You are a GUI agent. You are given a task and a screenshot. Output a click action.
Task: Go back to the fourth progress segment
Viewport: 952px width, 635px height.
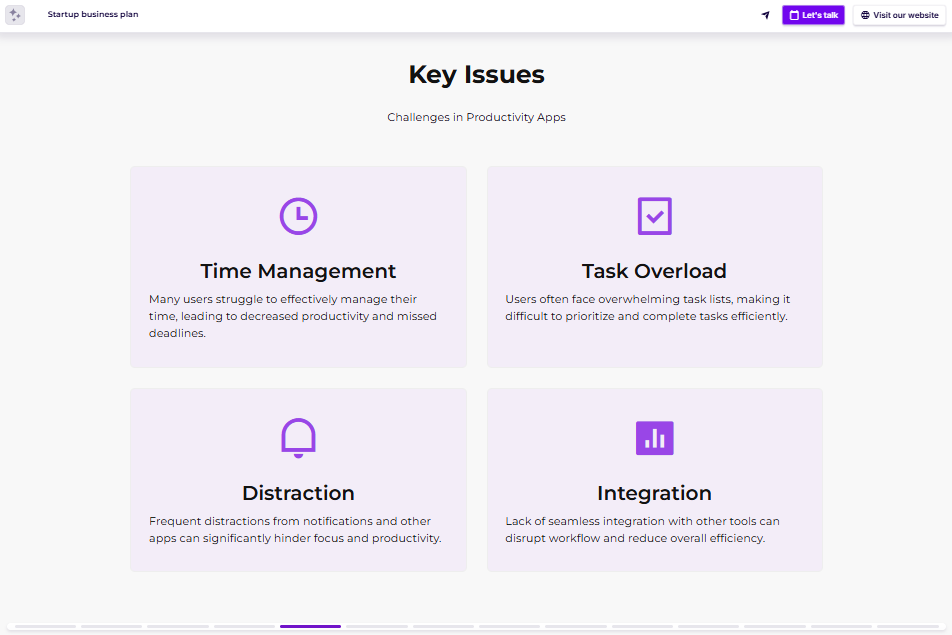[244, 626]
